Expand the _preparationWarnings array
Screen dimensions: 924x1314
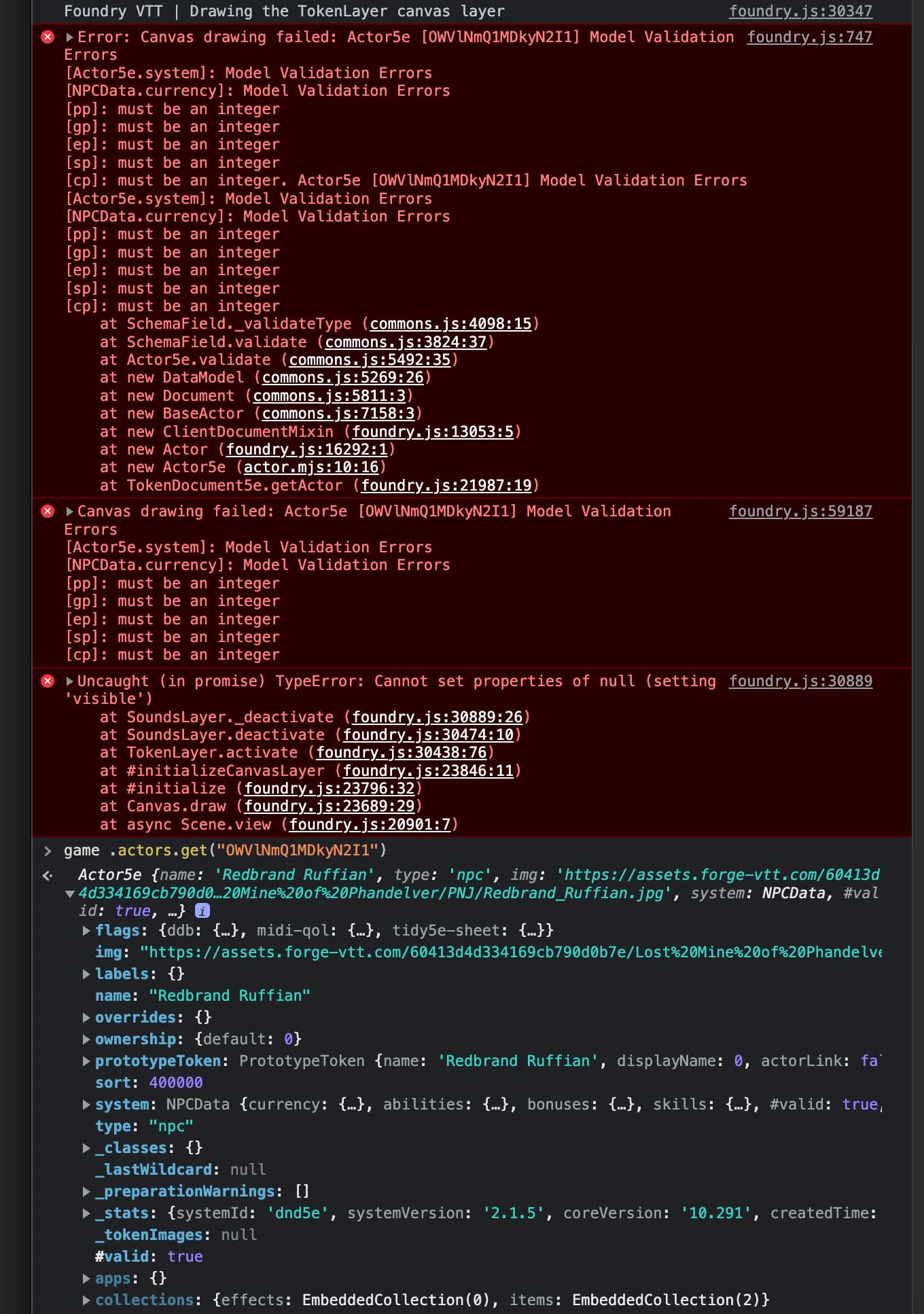click(86, 1191)
